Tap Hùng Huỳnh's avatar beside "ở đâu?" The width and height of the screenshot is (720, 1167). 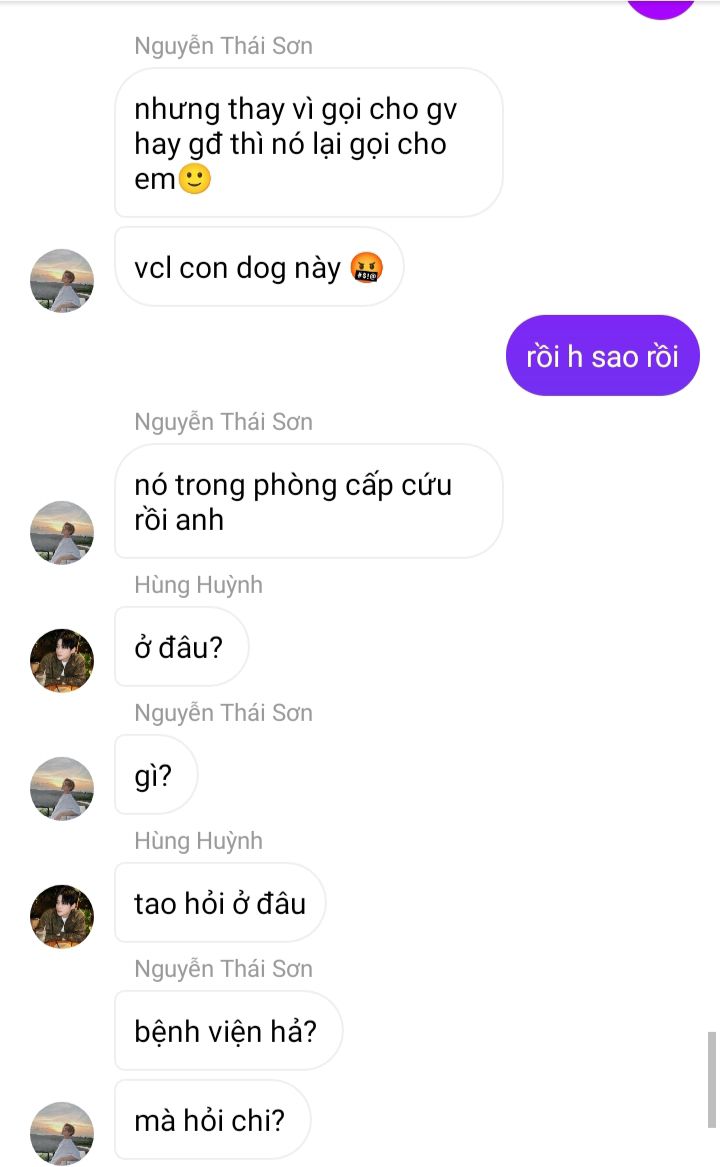click(62, 660)
